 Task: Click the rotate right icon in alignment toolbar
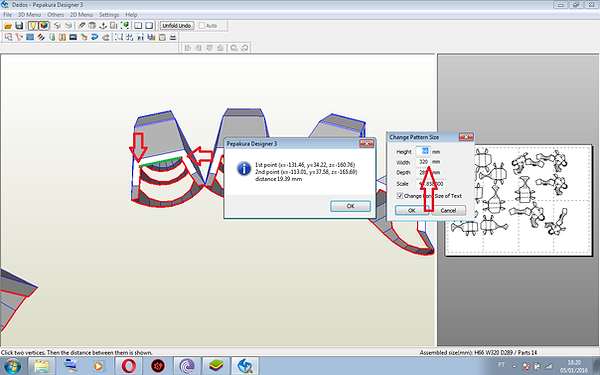pos(245,48)
